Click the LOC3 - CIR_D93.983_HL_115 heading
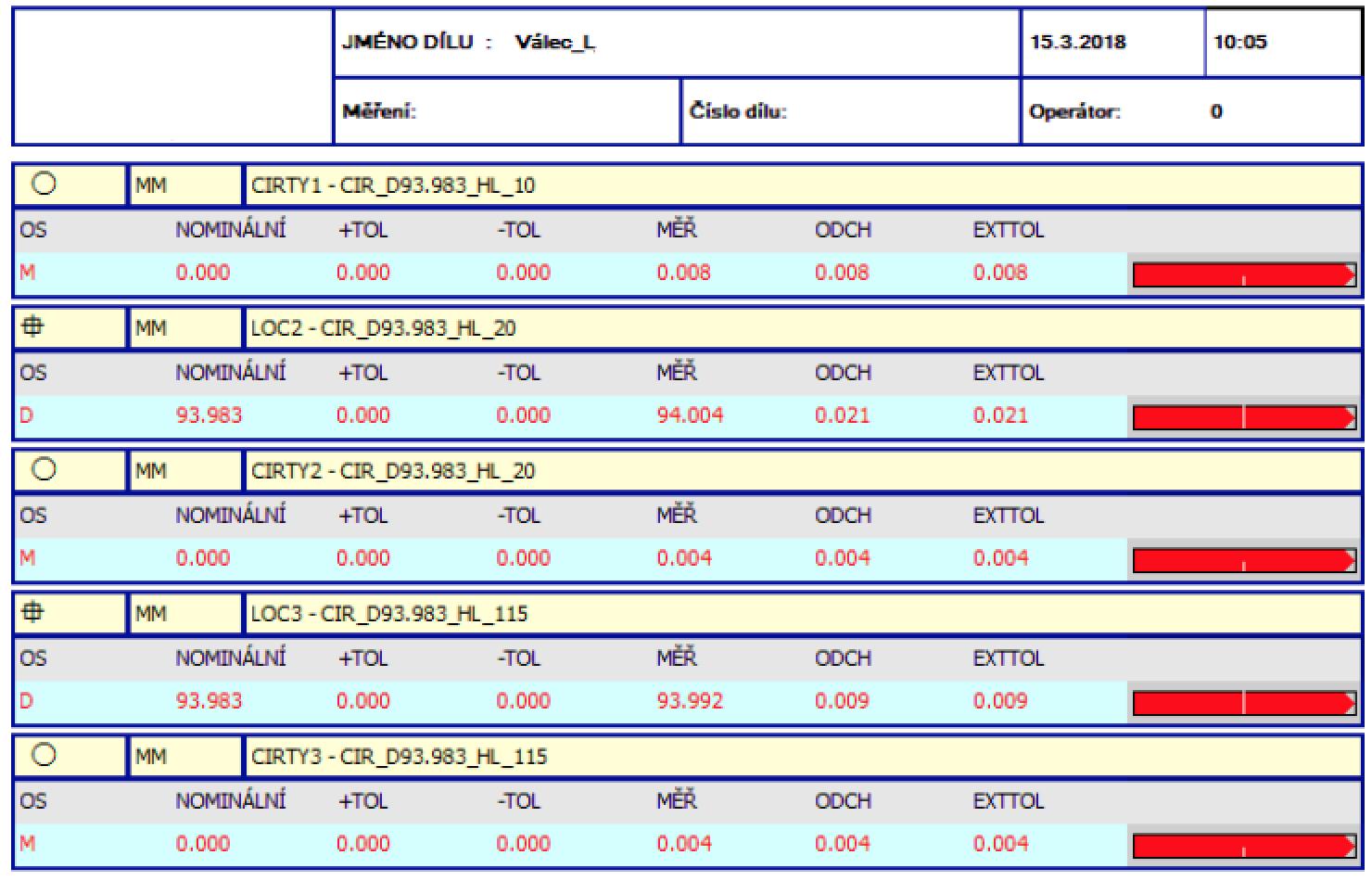Viewport: 1372px width, 881px height. (x=389, y=614)
